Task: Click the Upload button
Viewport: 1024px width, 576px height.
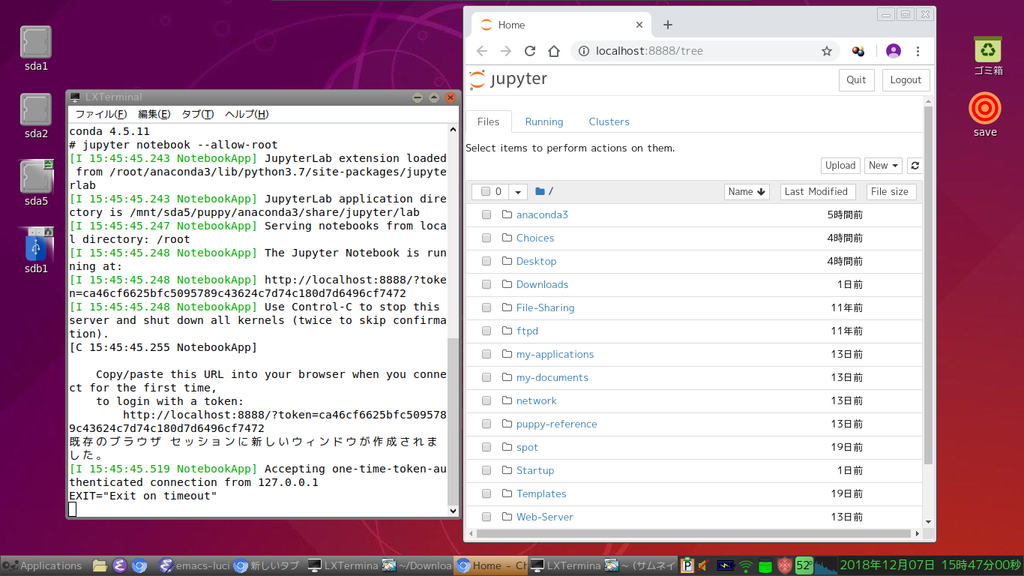Action: tap(840, 166)
